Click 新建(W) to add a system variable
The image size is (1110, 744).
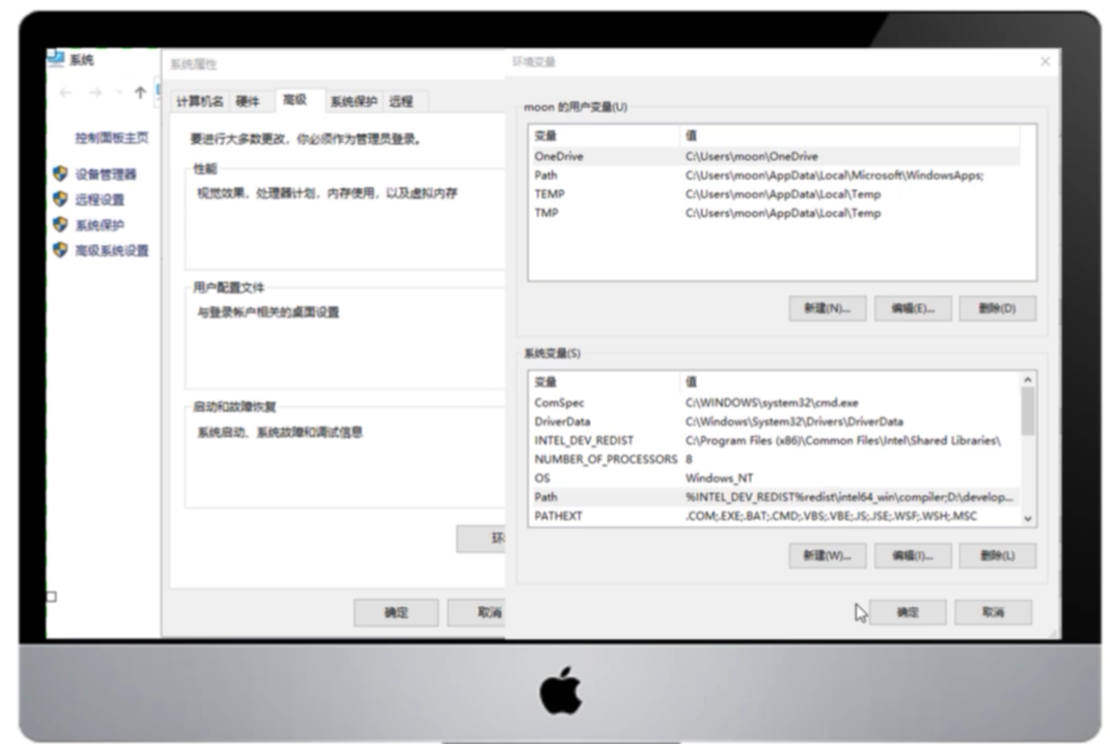(x=830, y=555)
